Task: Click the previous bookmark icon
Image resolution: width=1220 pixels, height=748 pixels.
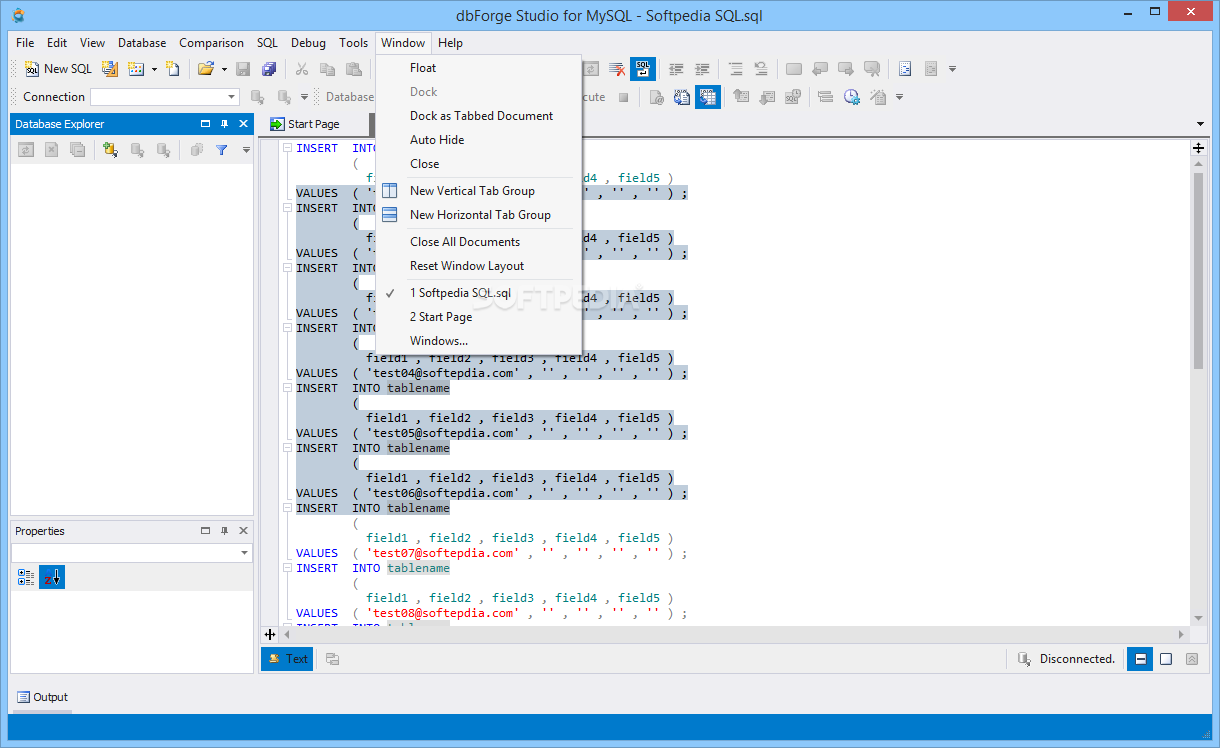Action: (x=820, y=69)
